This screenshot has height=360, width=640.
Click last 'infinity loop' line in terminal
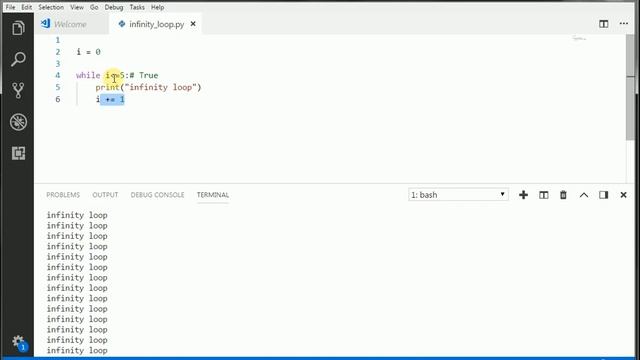coord(77,350)
